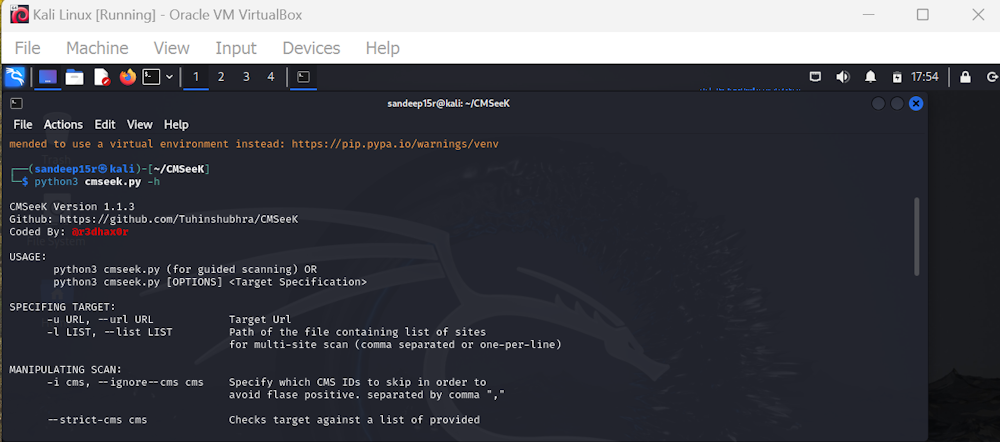
Task: Click the battery power manager icon
Action: [x=897, y=77]
